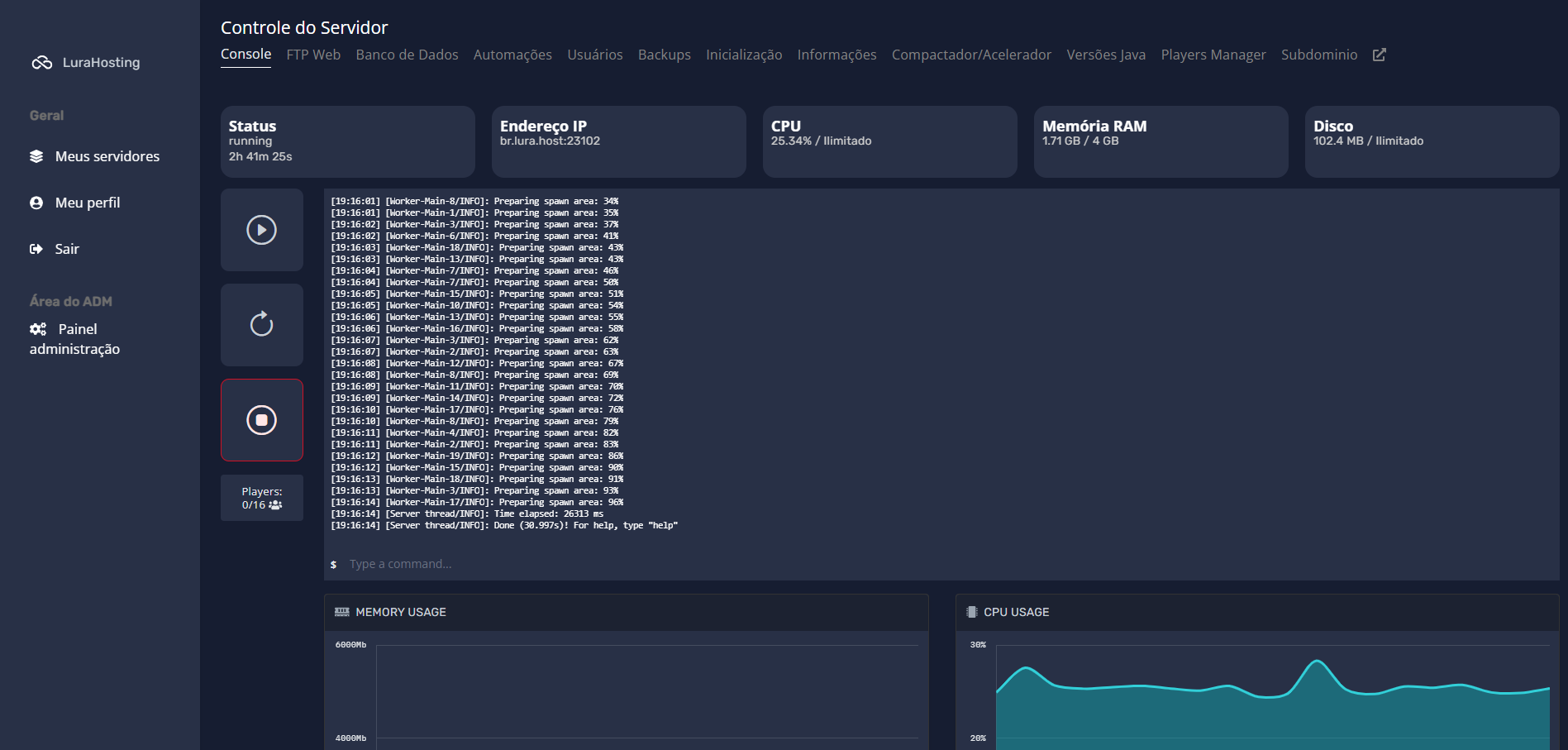Click the Meu perfil user icon
Viewport: 1568px width, 750px height.
point(36,203)
